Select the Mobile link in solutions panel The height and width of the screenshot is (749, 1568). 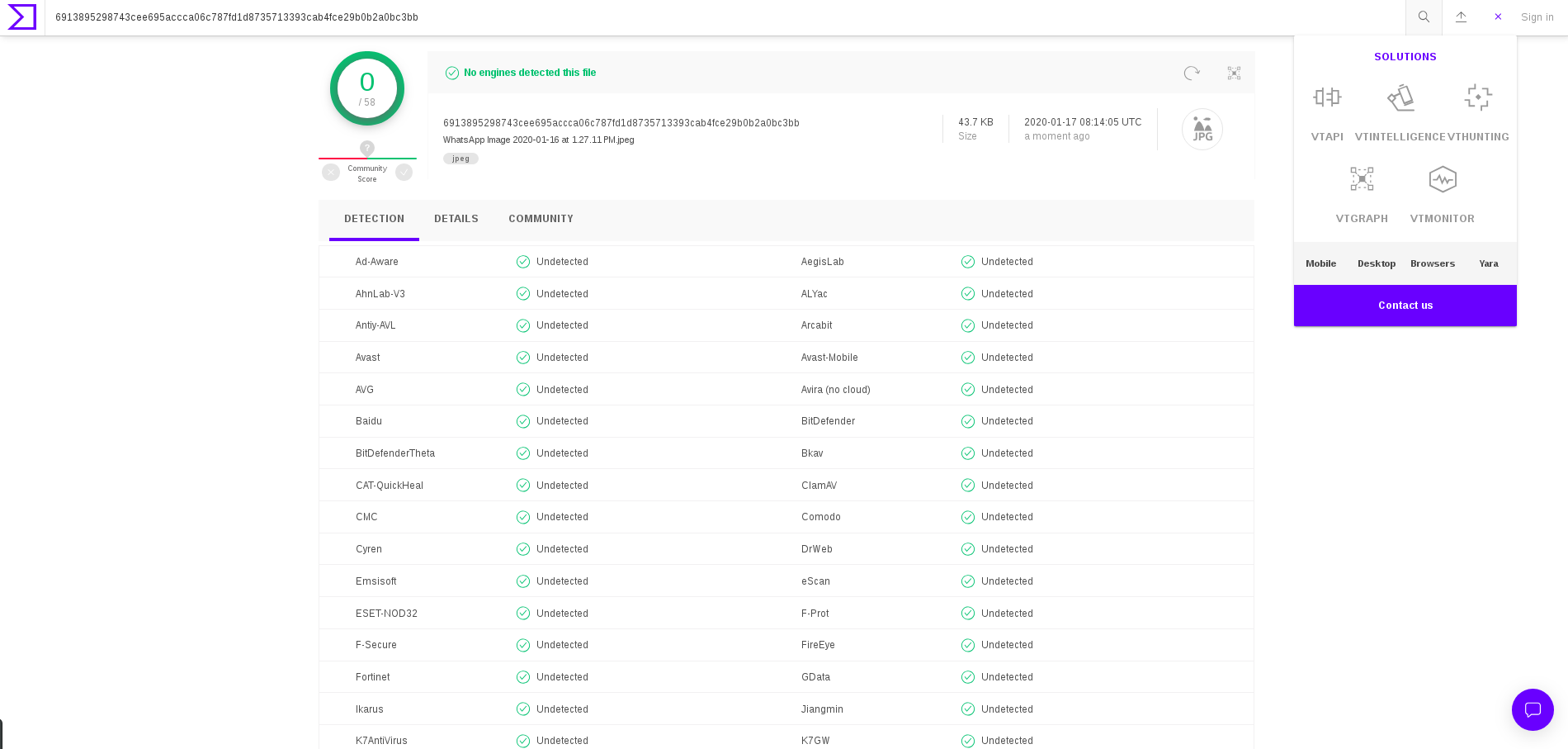(x=1320, y=263)
